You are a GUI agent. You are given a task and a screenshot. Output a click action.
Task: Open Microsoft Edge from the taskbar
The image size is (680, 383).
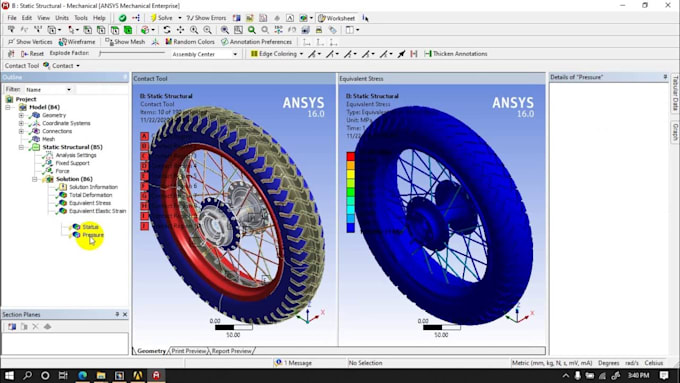82,375
